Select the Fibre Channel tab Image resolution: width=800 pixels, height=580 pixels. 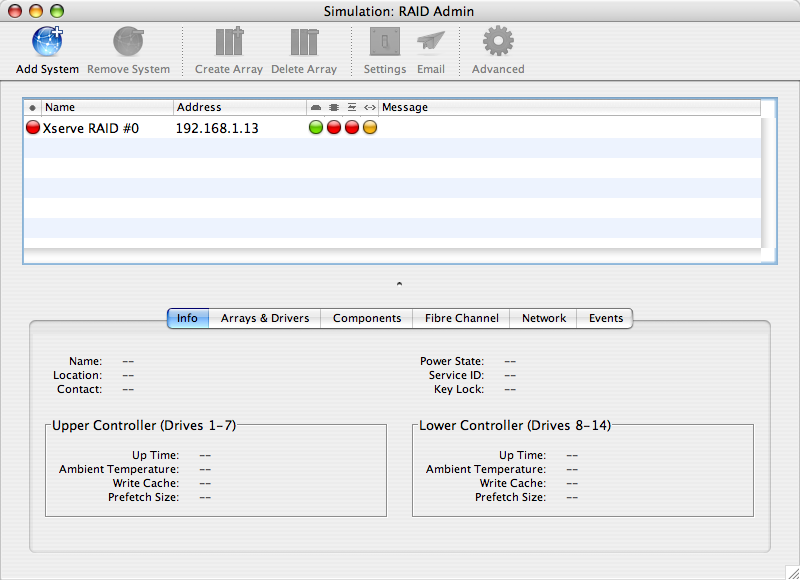tap(461, 318)
